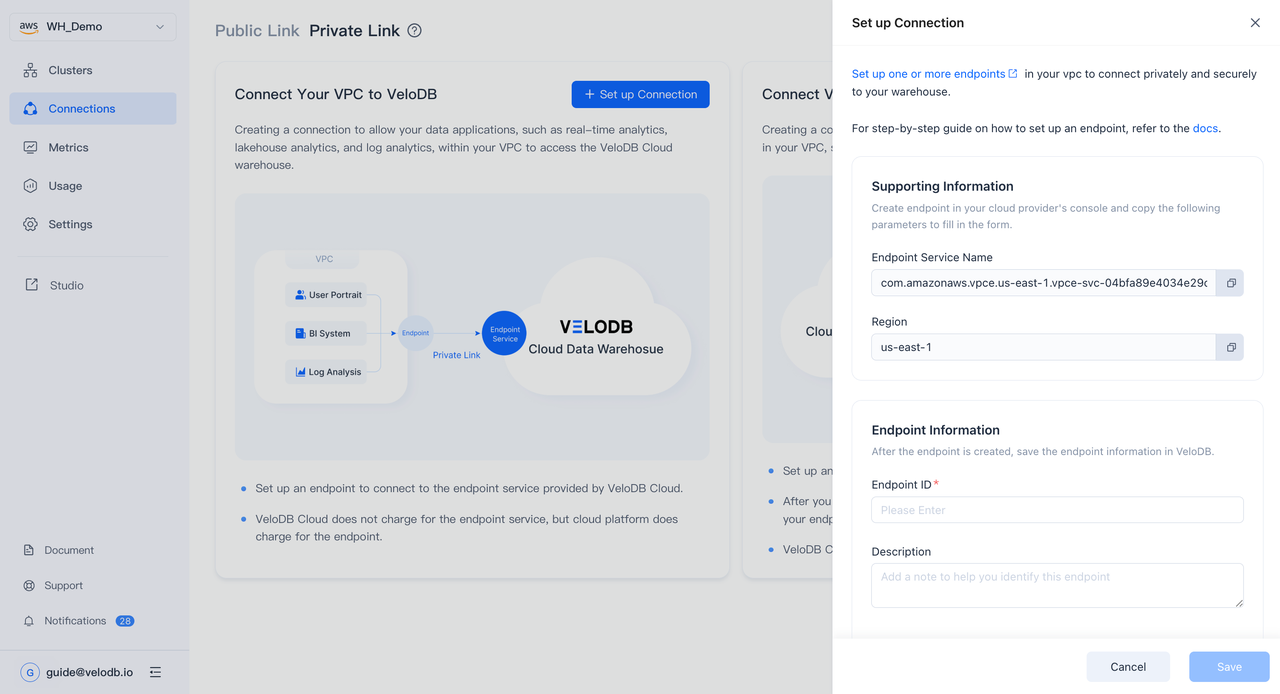Go to the Usage section
Viewport: 1280px width, 694px height.
point(65,186)
